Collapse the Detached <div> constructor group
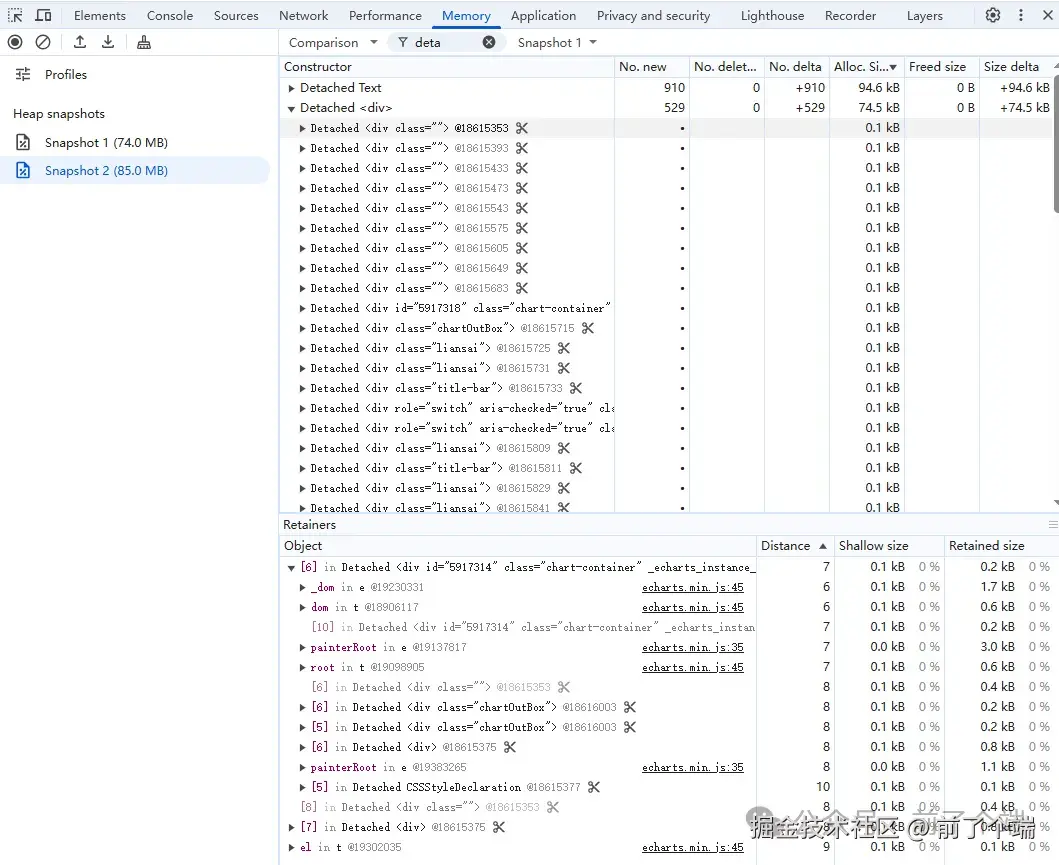The height and width of the screenshot is (865, 1059). point(291,108)
